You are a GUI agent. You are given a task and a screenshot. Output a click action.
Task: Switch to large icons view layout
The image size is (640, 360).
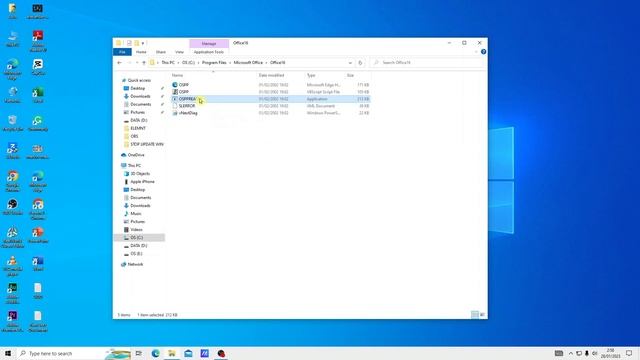482,315
